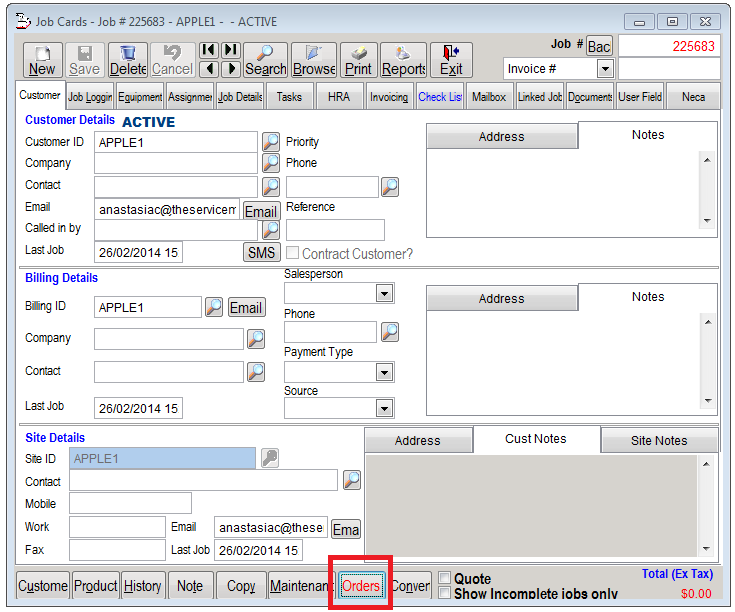
Task: Toggle the Contract Customer checkbox
Action: point(293,254)
